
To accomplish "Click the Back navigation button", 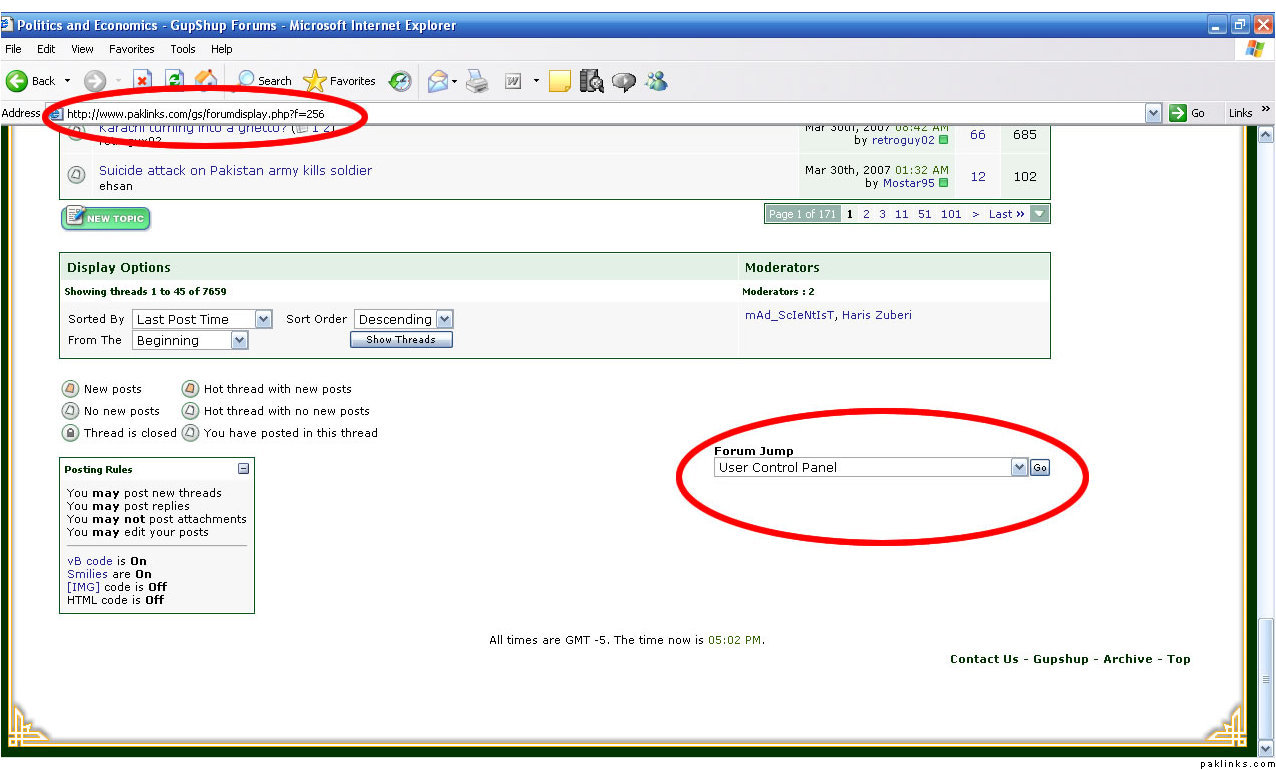I will (32, 81).
